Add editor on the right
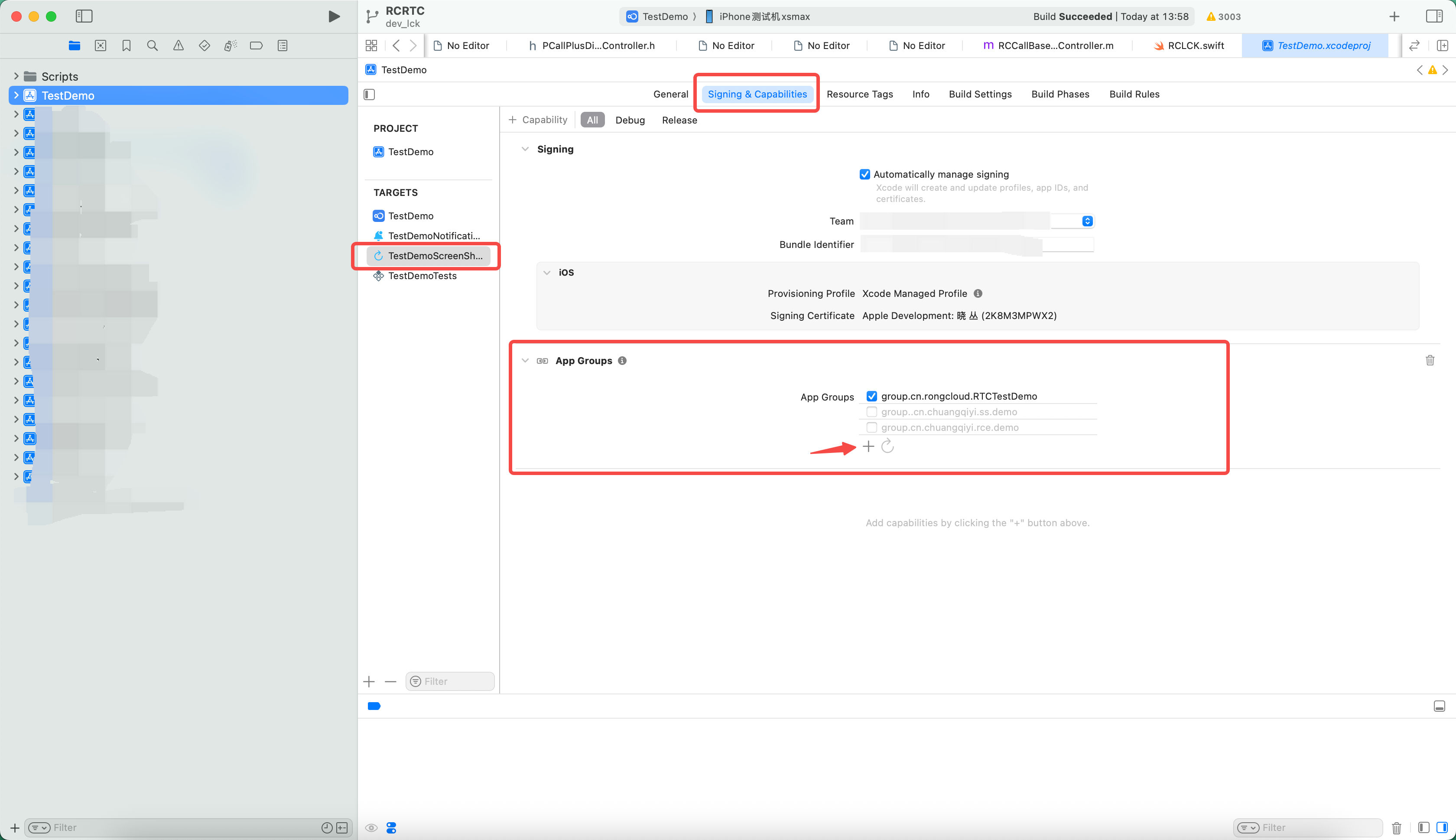Image resolution: width=1456 pixels, height=840 pixels. [x=1442, y=45]
